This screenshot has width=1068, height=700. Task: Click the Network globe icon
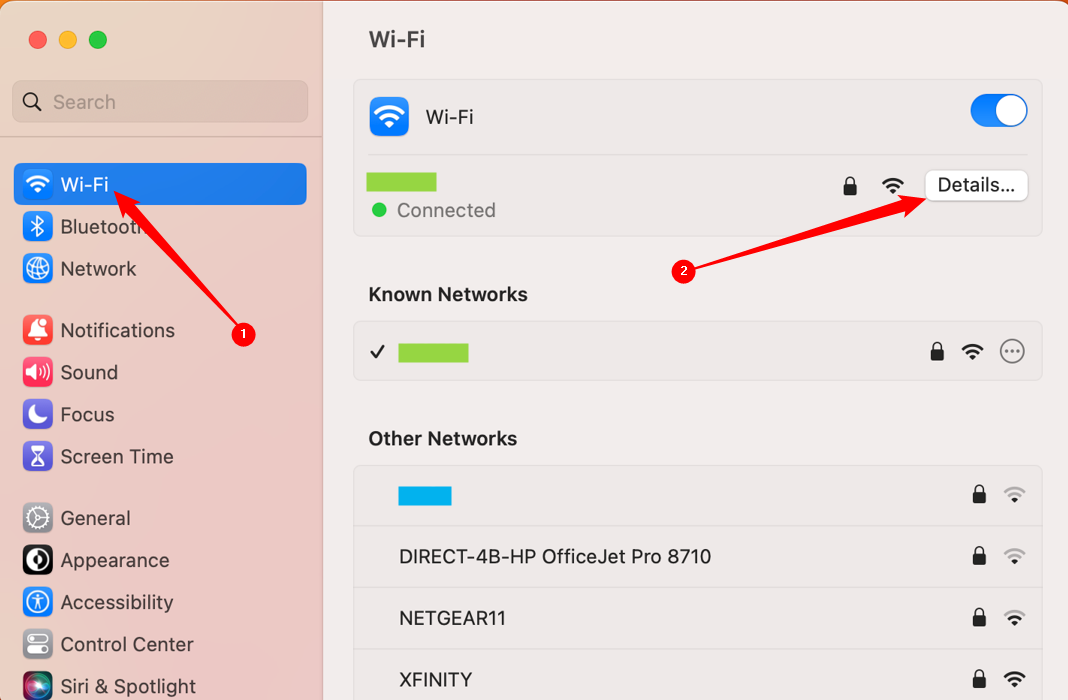[37, 268]
